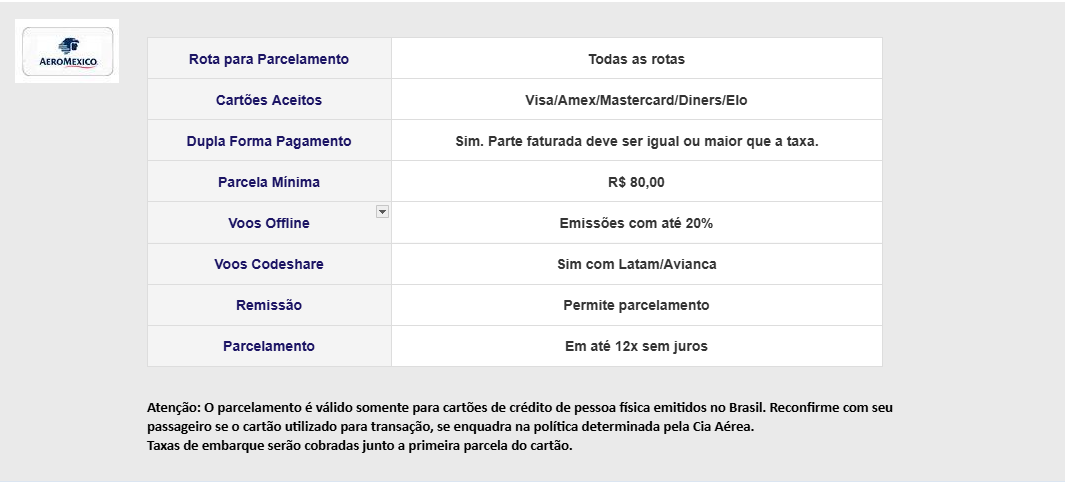1065x482 pixels.
Task: Click the Taxas de embarque note line
Action: point(360,446)
